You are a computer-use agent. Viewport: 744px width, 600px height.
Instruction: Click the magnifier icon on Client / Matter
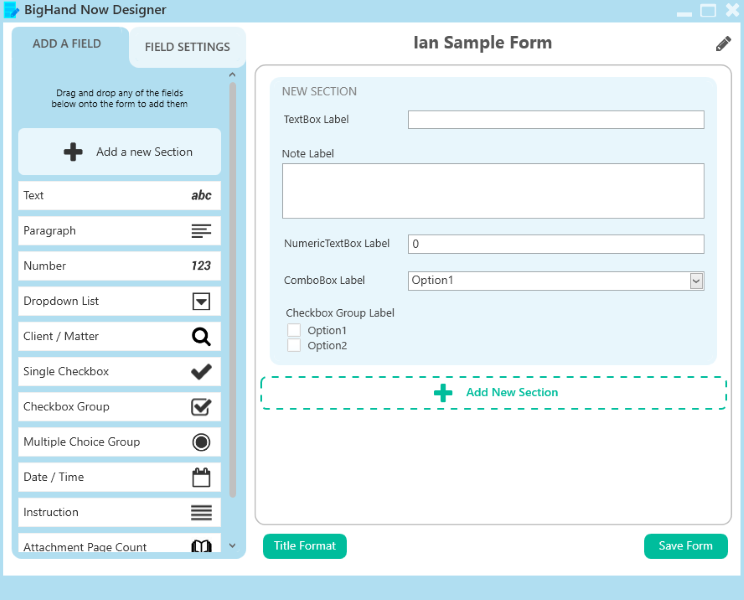201,337
